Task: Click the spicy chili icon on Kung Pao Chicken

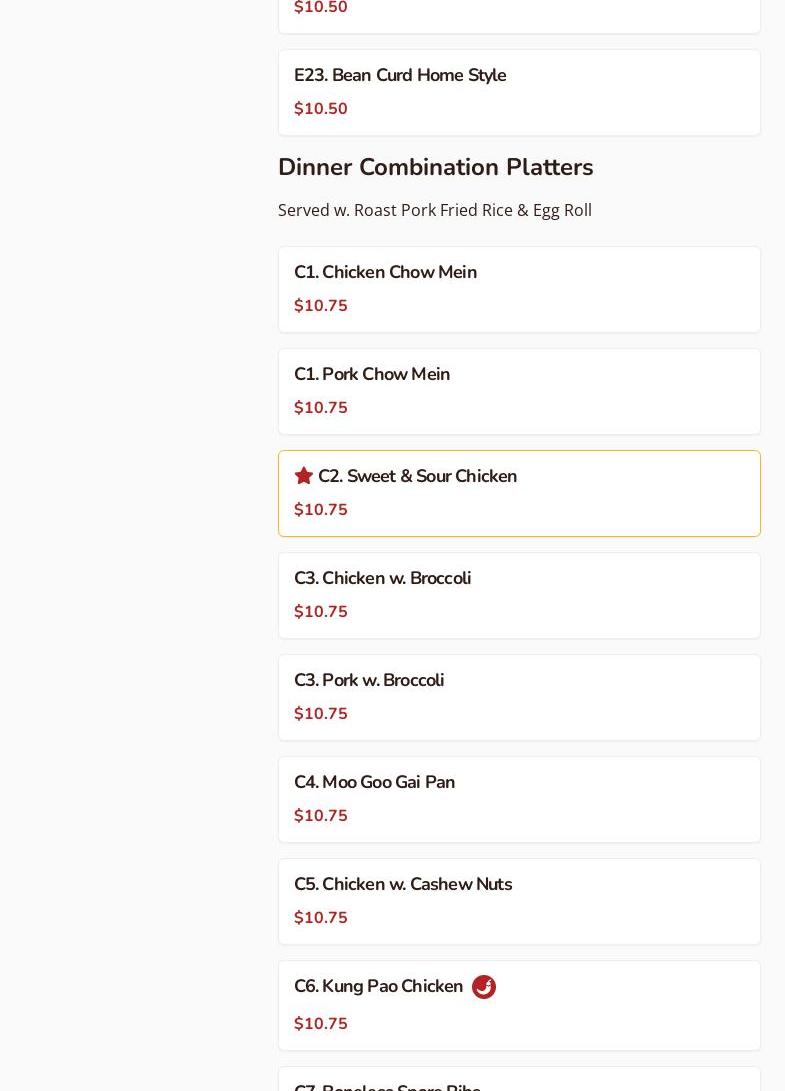Action: click(484, 987)
